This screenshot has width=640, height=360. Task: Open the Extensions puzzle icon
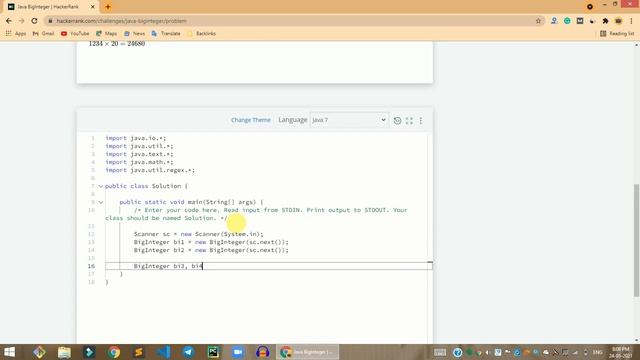pyautogui.click(x=605, y=21)
